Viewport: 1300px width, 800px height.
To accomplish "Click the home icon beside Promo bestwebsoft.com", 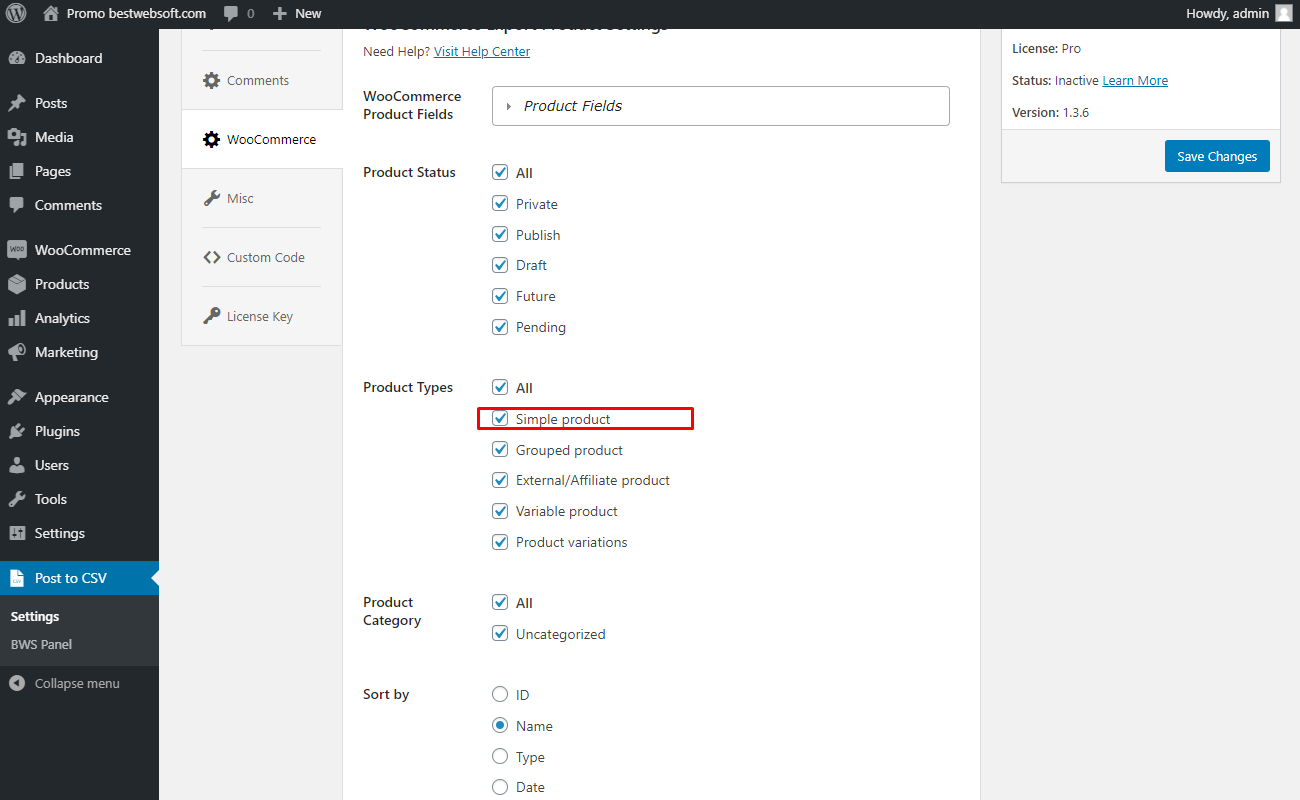I will point(51,14).
